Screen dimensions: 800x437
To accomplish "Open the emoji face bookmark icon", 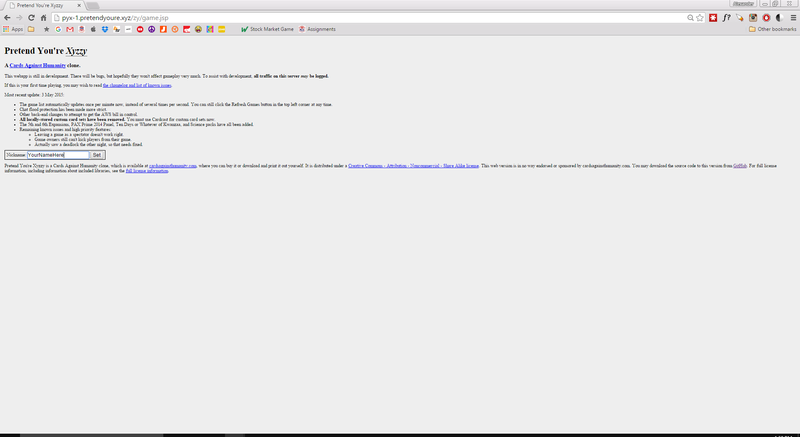I will pyautogui.click(x=198, y=29).
